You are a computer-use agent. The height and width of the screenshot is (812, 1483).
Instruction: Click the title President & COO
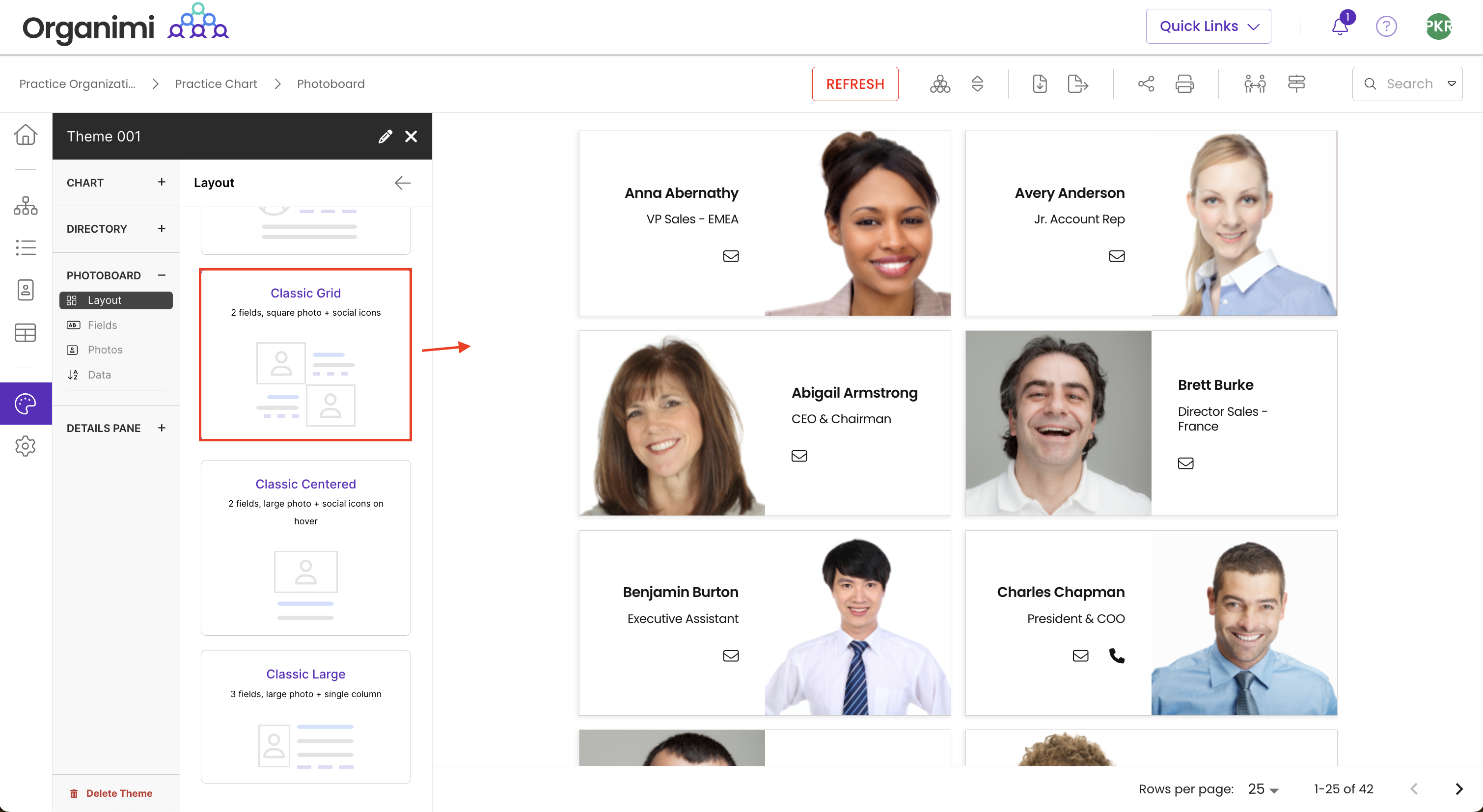pyautogui.click(x=1075, y=619)
